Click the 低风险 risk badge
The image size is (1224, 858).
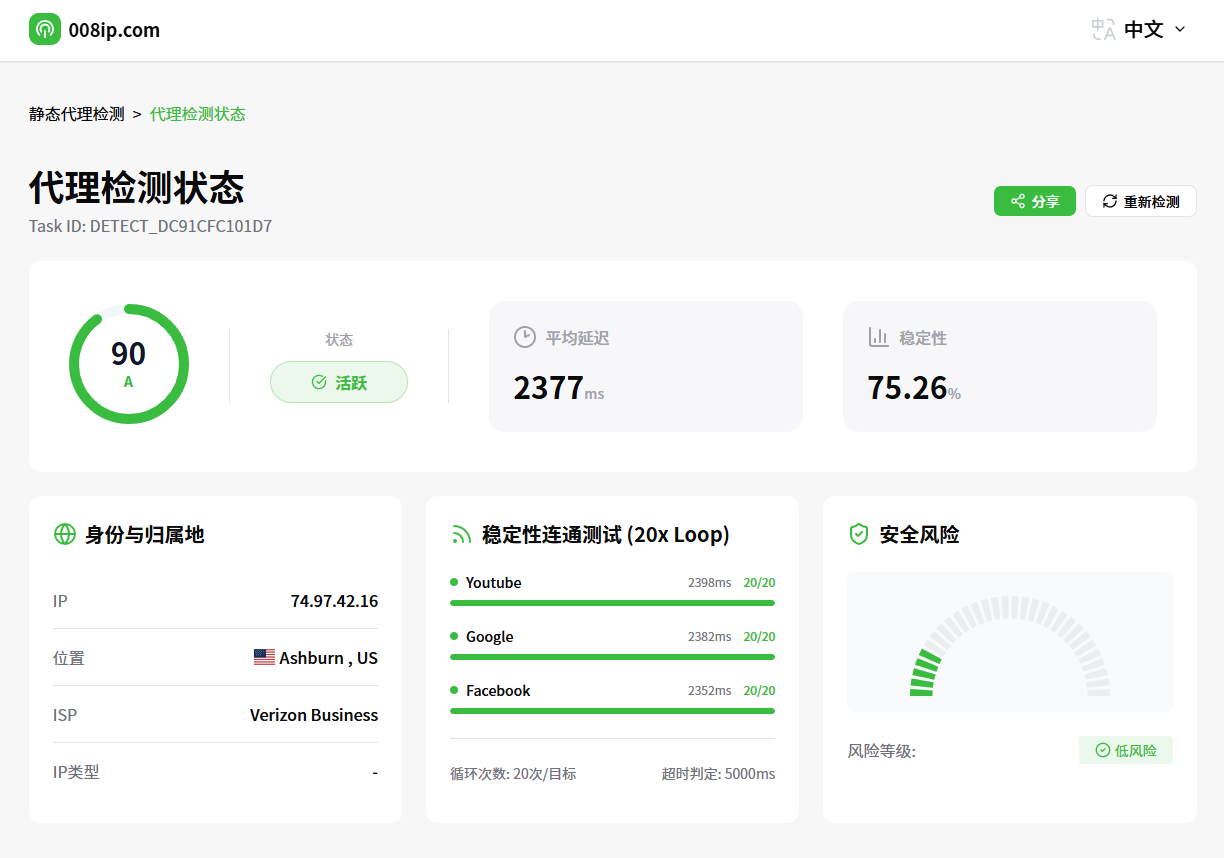[x=1126, y=750]
